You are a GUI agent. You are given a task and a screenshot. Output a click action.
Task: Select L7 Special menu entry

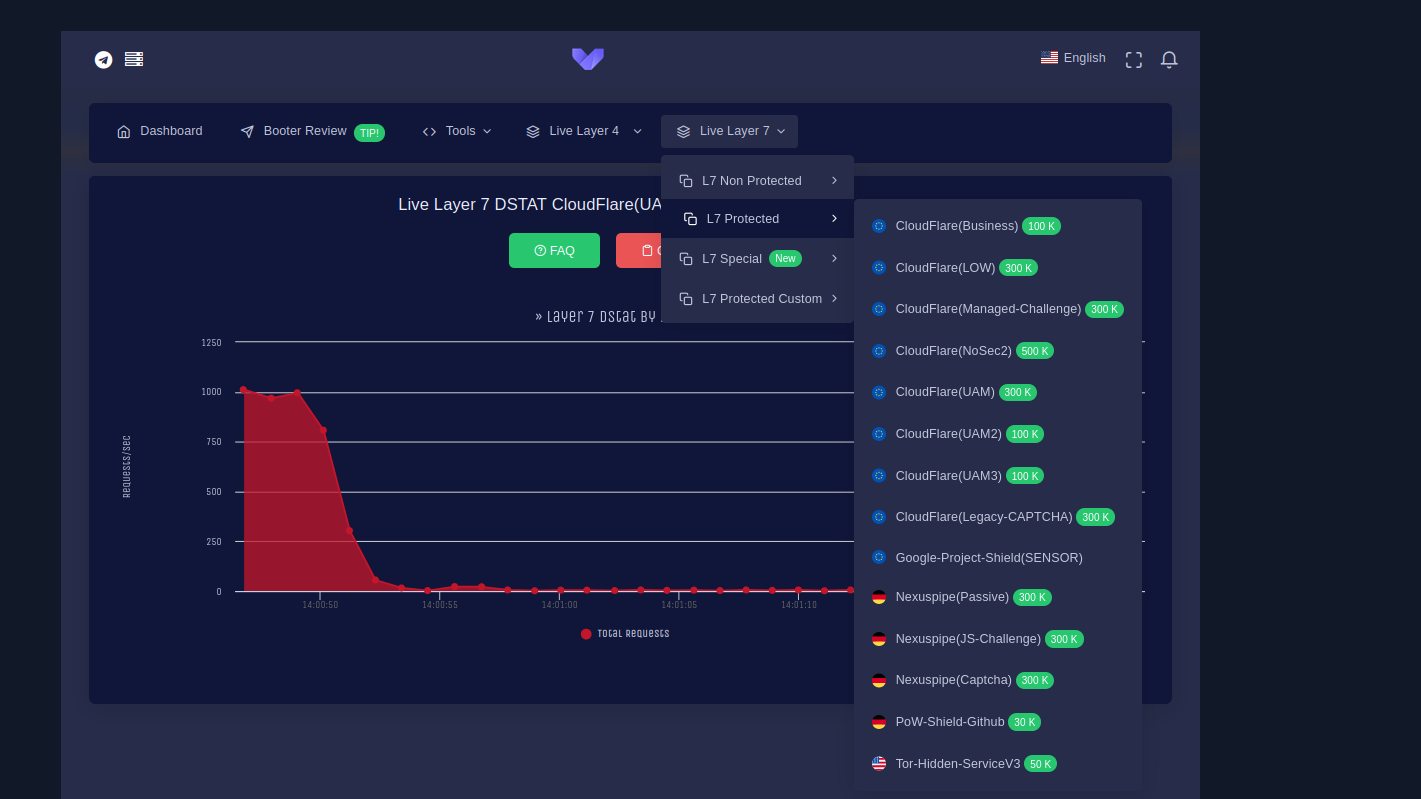click(x=757, y=259)
